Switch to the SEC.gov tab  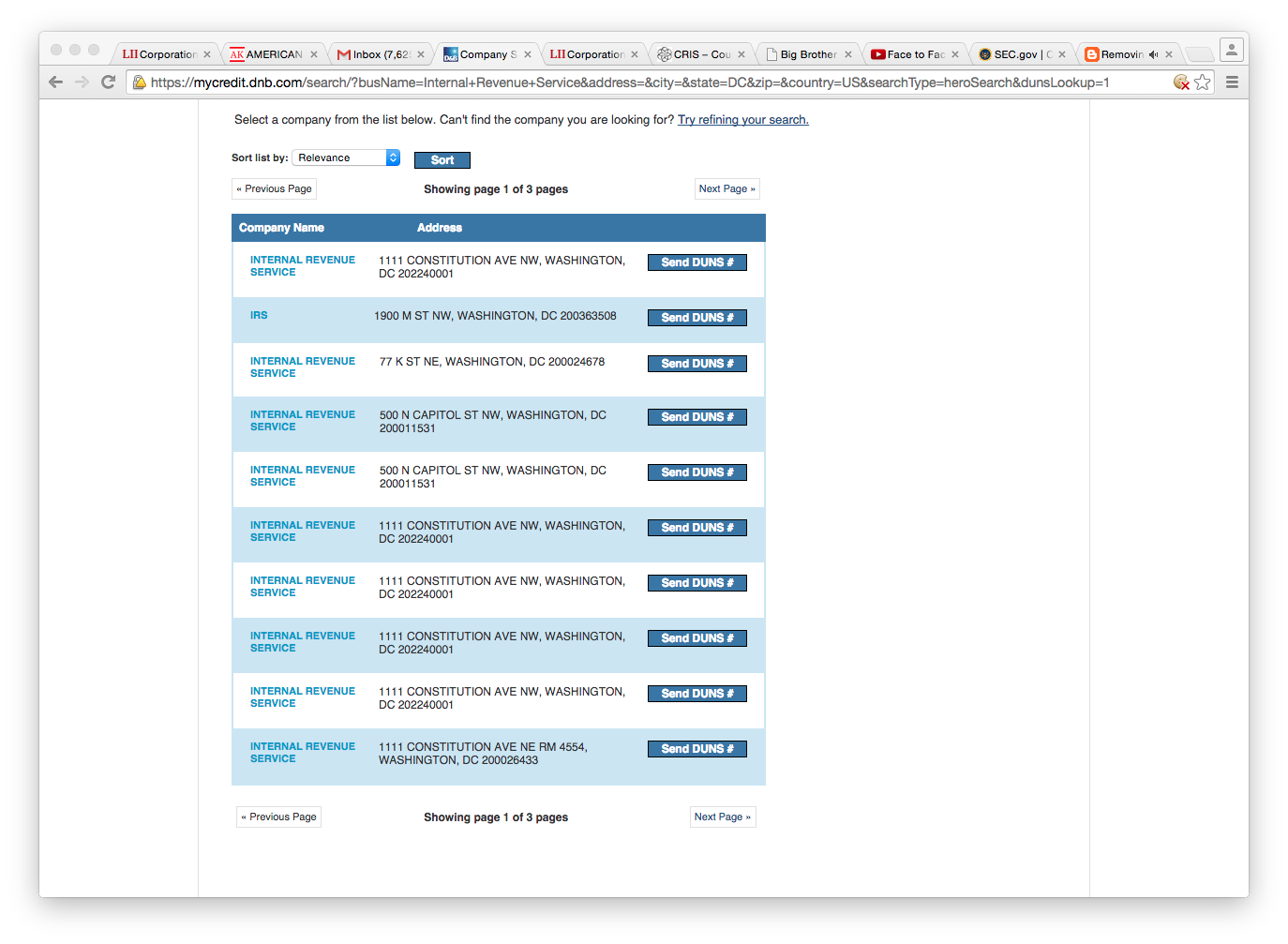pyautogui.click(x=1017, y=54)
